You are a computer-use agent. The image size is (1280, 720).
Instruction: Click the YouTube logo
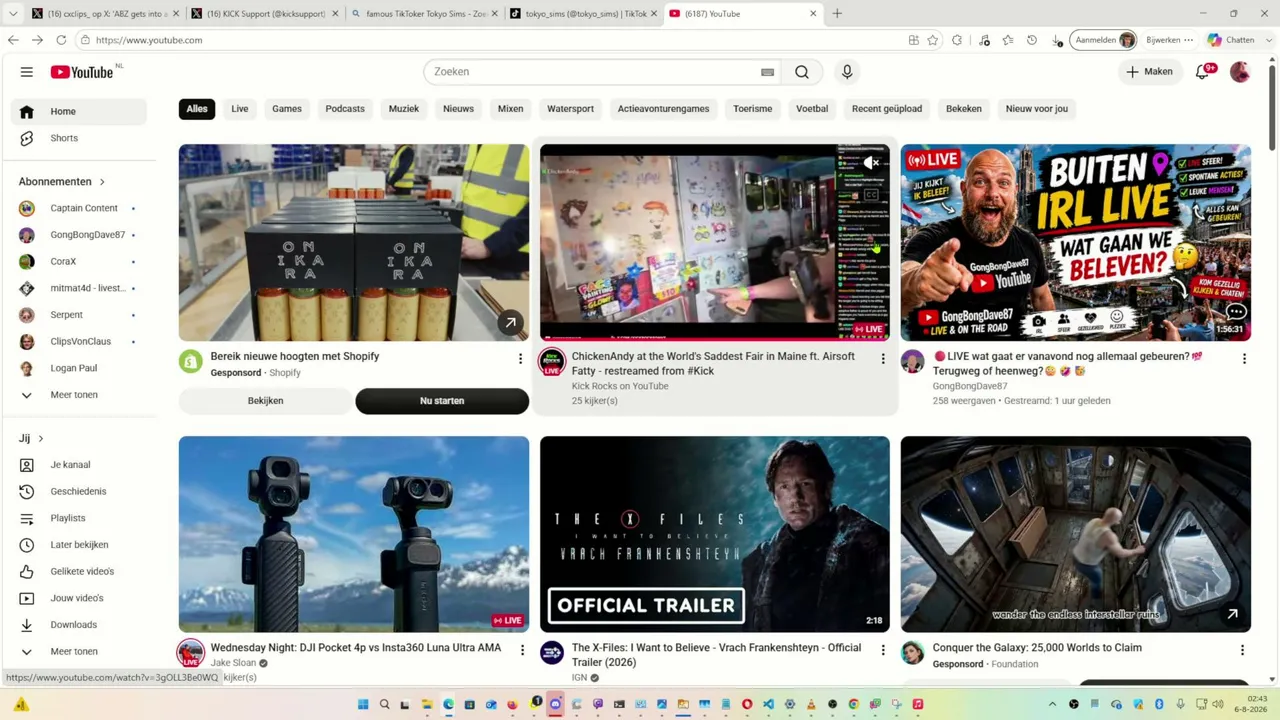click(82, 72)
